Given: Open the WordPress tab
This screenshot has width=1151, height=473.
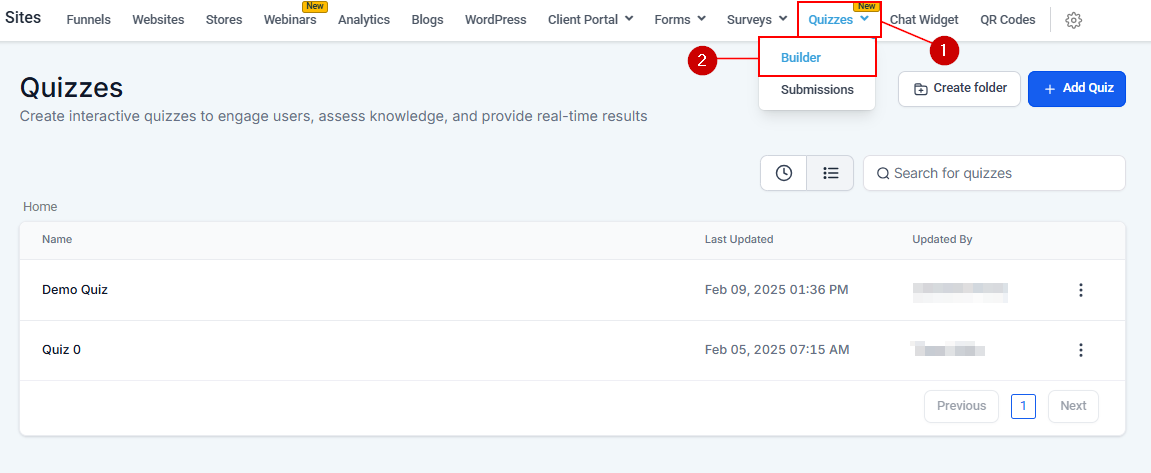Looking at the screenshot, I should pyautogui.click(x=495, y=20).
